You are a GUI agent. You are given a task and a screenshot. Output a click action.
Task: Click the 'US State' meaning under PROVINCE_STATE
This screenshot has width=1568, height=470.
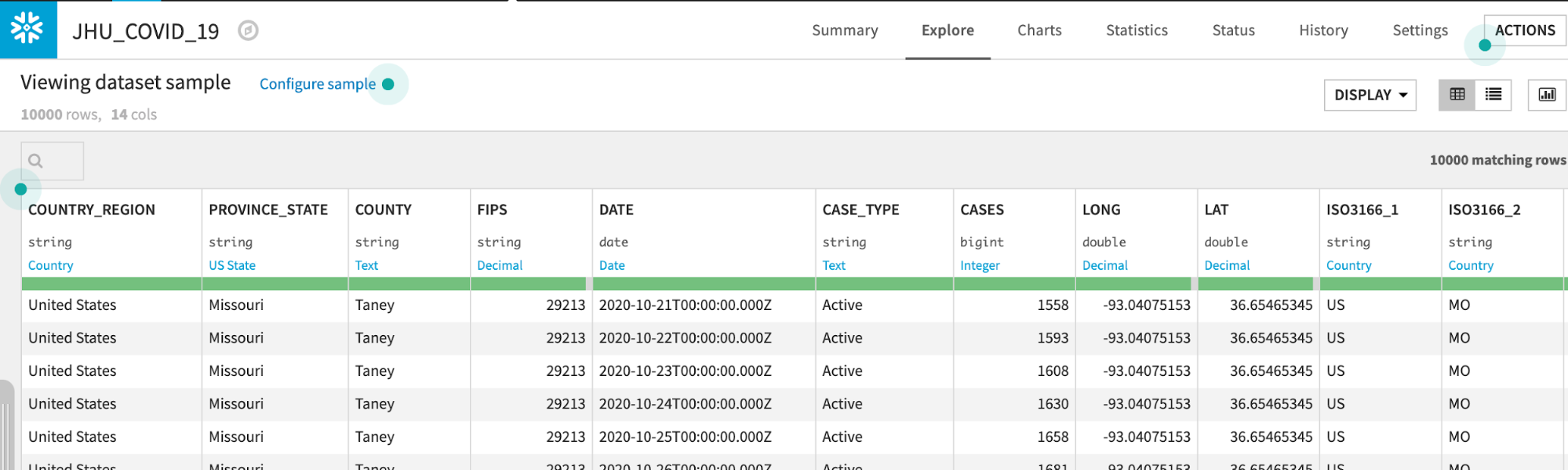pyautogui.click(x=232, y=265)
